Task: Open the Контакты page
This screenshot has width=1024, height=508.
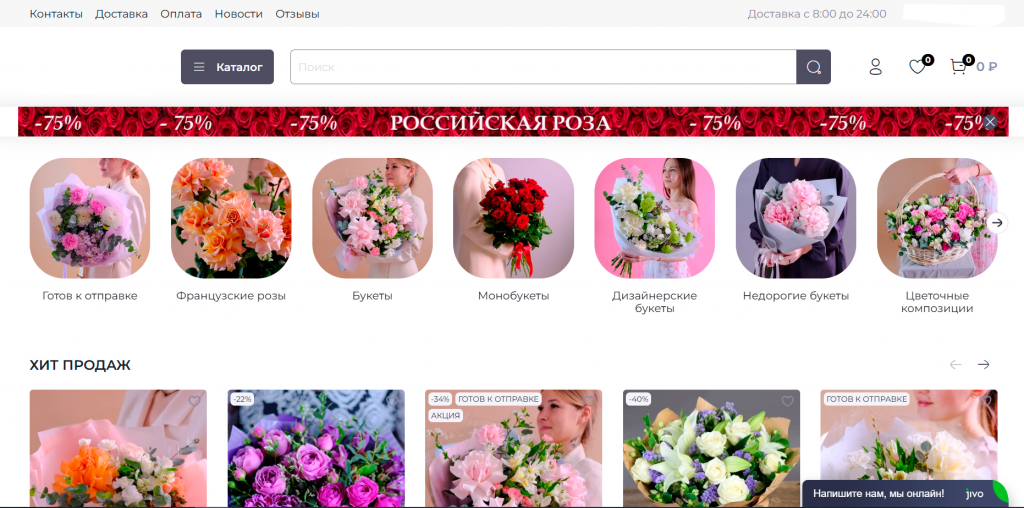Action: click(56, 14)
